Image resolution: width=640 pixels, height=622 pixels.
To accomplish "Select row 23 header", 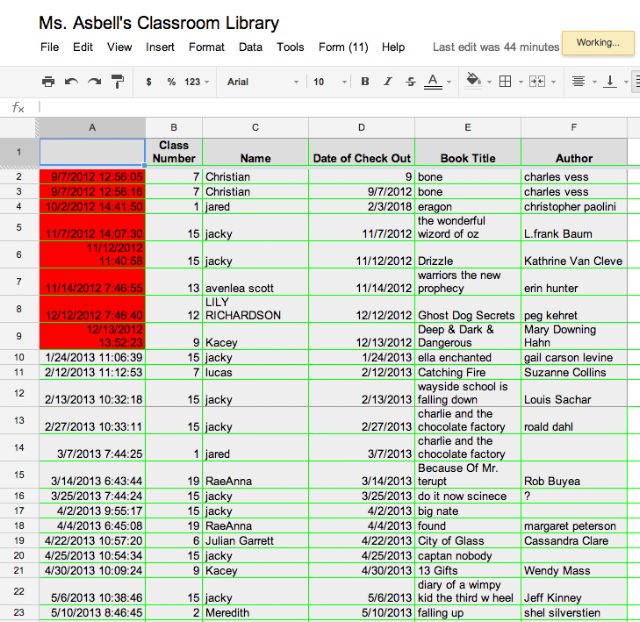I will (19, 613).
